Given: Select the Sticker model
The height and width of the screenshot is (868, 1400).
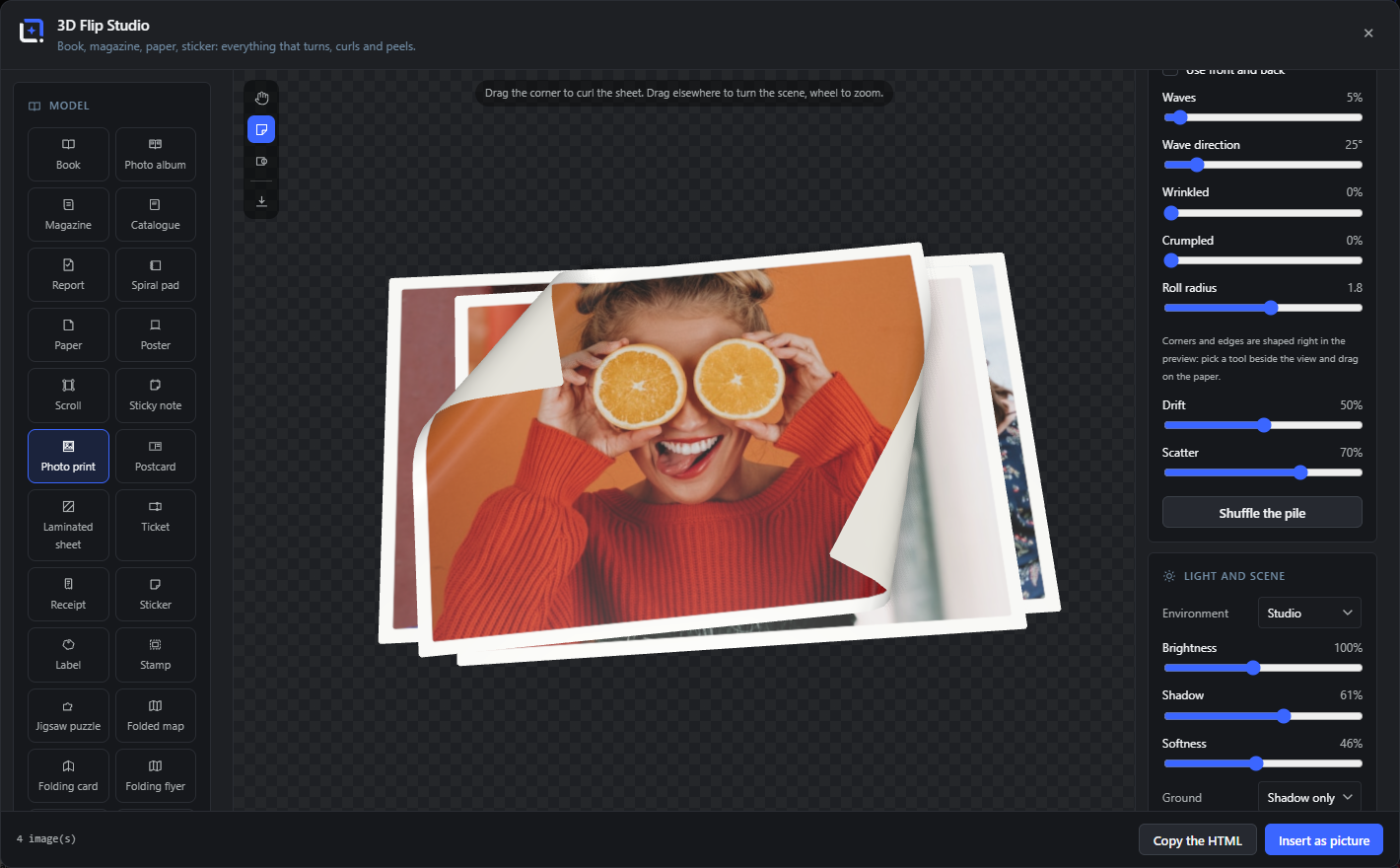Looking at the screenshot, I should coord(156,595).
